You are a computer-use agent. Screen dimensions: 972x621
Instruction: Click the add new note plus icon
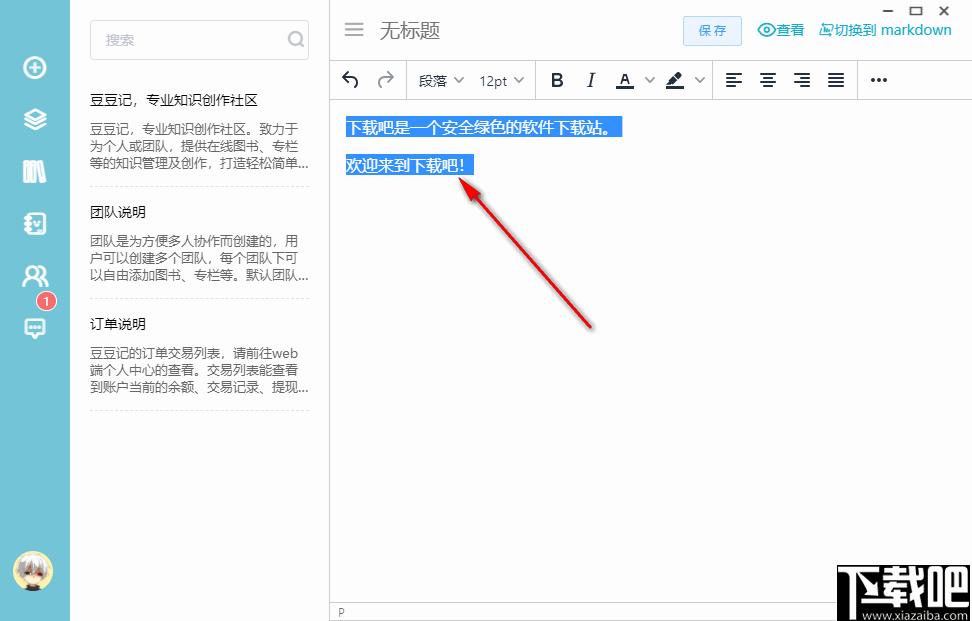35,67
